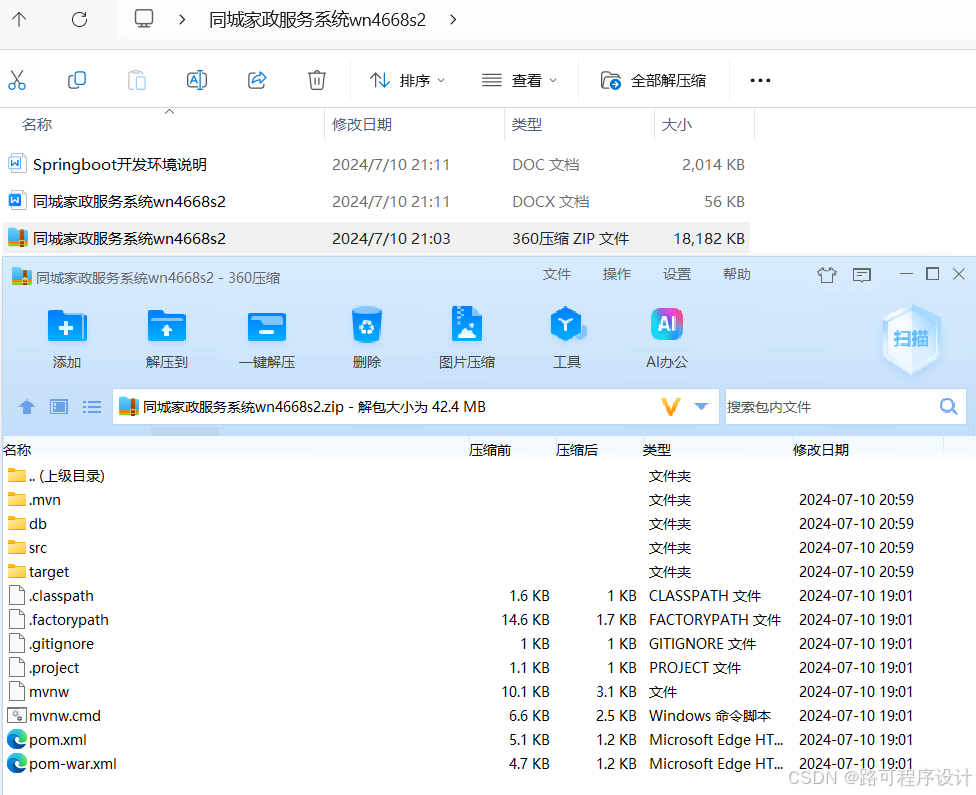Screen dimensions: 976x795
Task: Click the orange V icon in the archive path bar
Action: click(670, 407)
